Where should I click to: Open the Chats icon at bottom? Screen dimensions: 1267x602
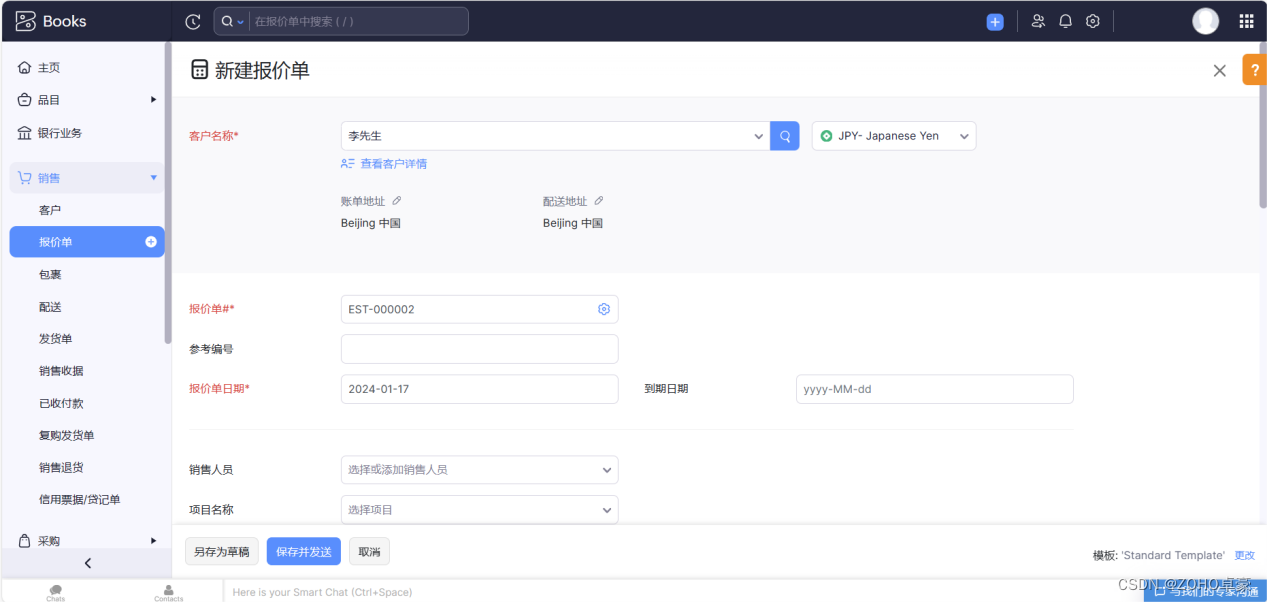(x=55, y=592)
